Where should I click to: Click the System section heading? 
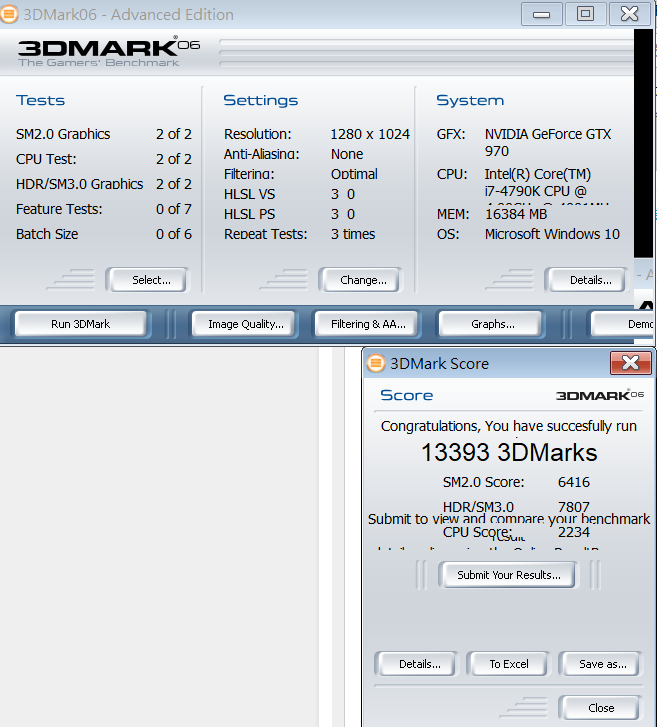pyautogui.click(x=470, y=101)
